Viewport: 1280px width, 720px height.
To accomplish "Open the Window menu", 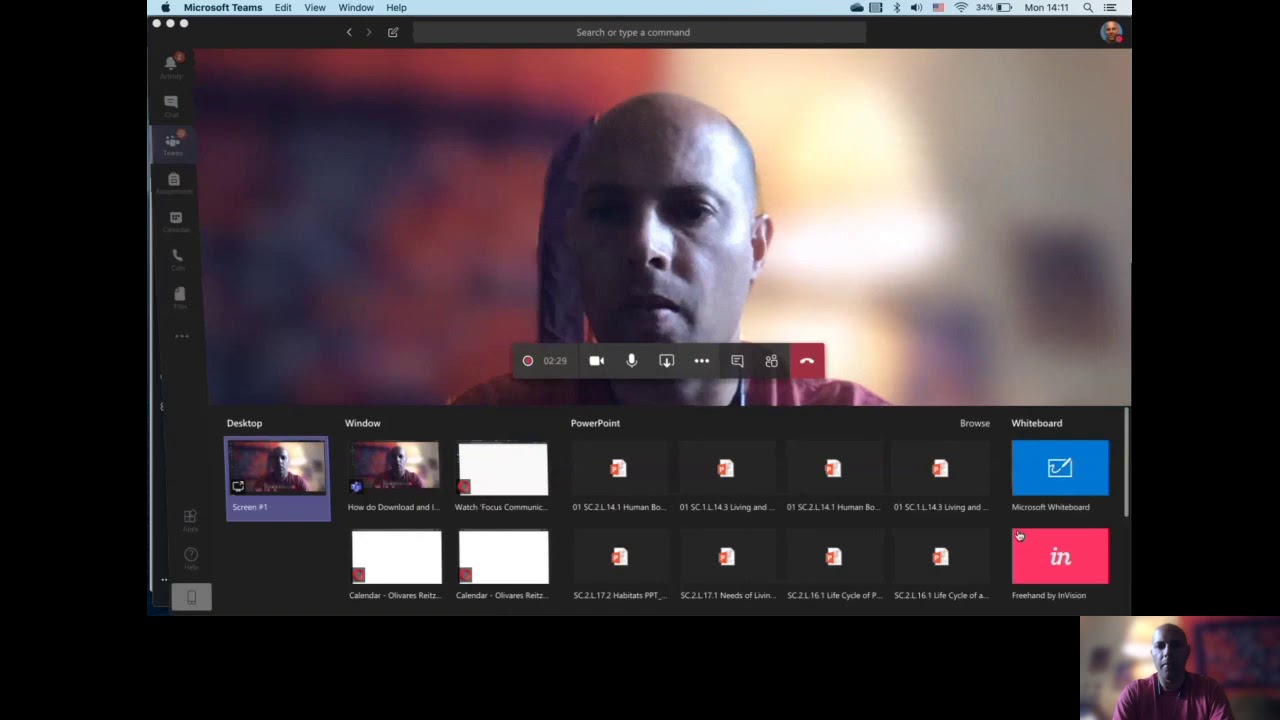I will tap(356, 7).
